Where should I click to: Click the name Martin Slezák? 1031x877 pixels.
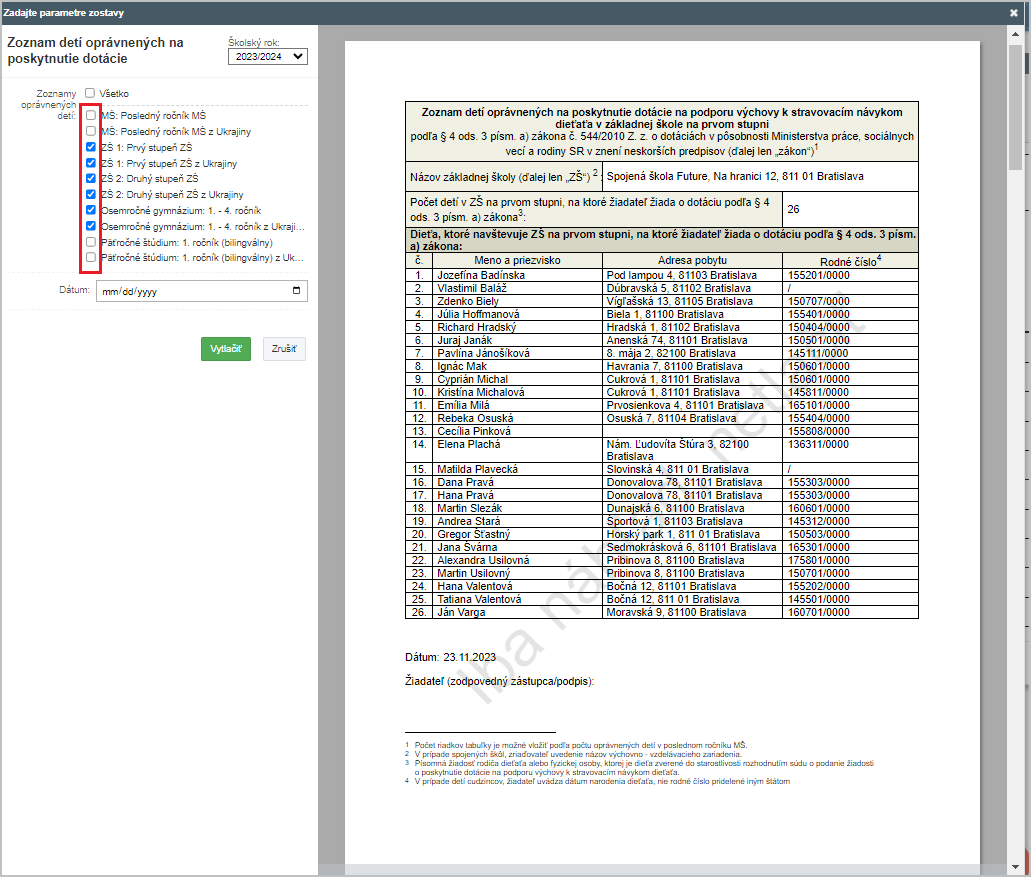[469, 508]
